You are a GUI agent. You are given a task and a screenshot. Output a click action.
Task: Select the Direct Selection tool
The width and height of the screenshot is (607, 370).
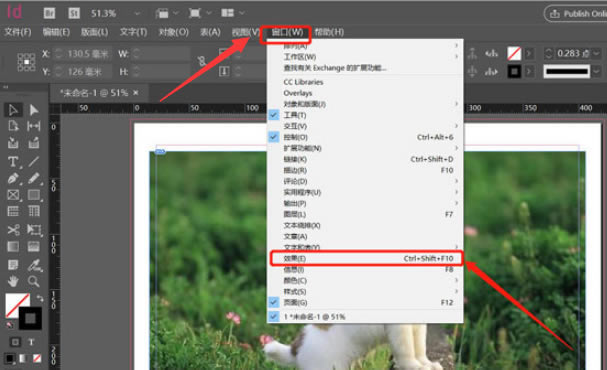(34, 110)
